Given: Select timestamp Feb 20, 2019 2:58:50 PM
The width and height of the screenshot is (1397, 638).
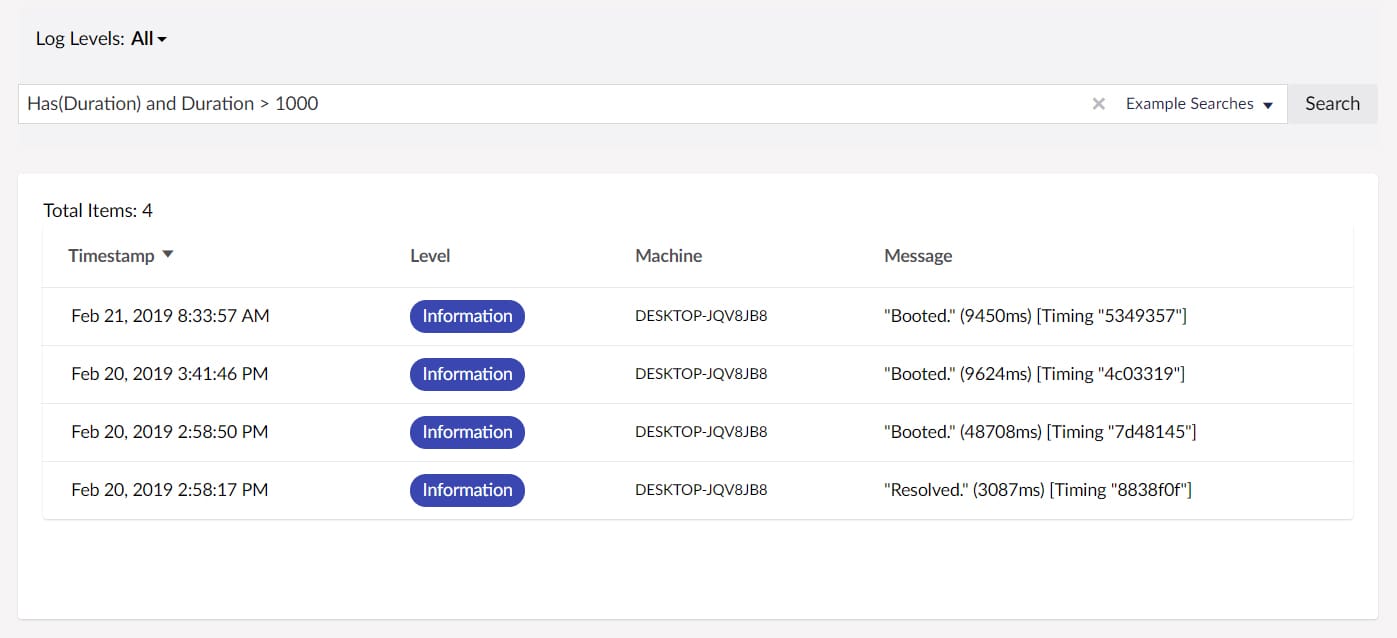Looking at the screenshot, I should [170, 432].
